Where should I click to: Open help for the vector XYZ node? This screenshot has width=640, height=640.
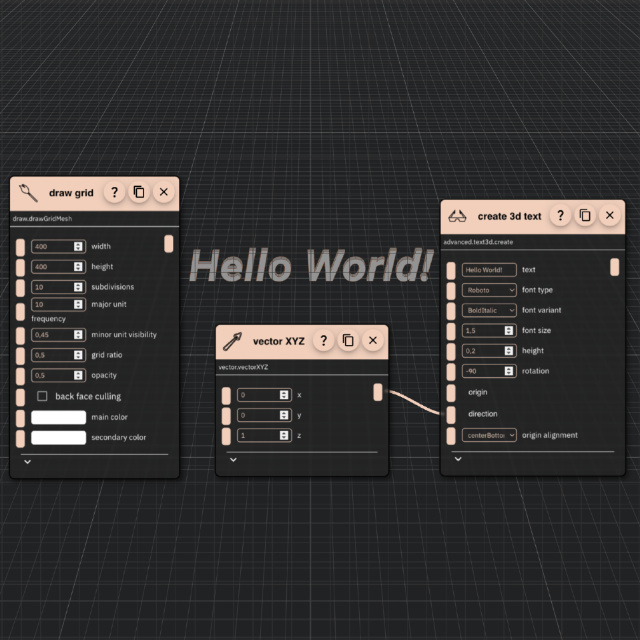[x=324, y=340]
